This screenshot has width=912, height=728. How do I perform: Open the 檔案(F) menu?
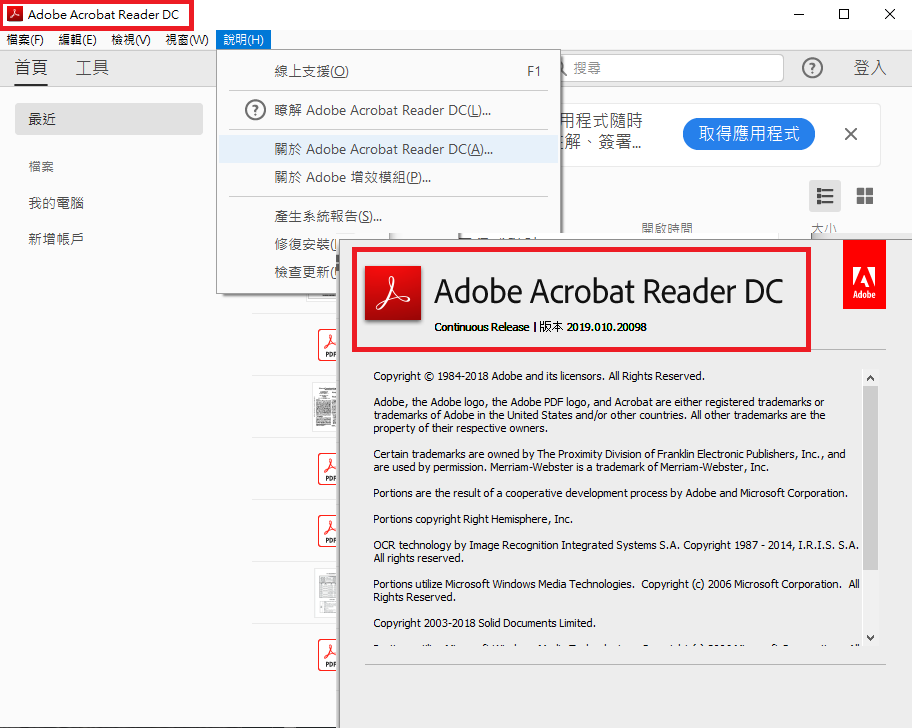click(25, 40)
